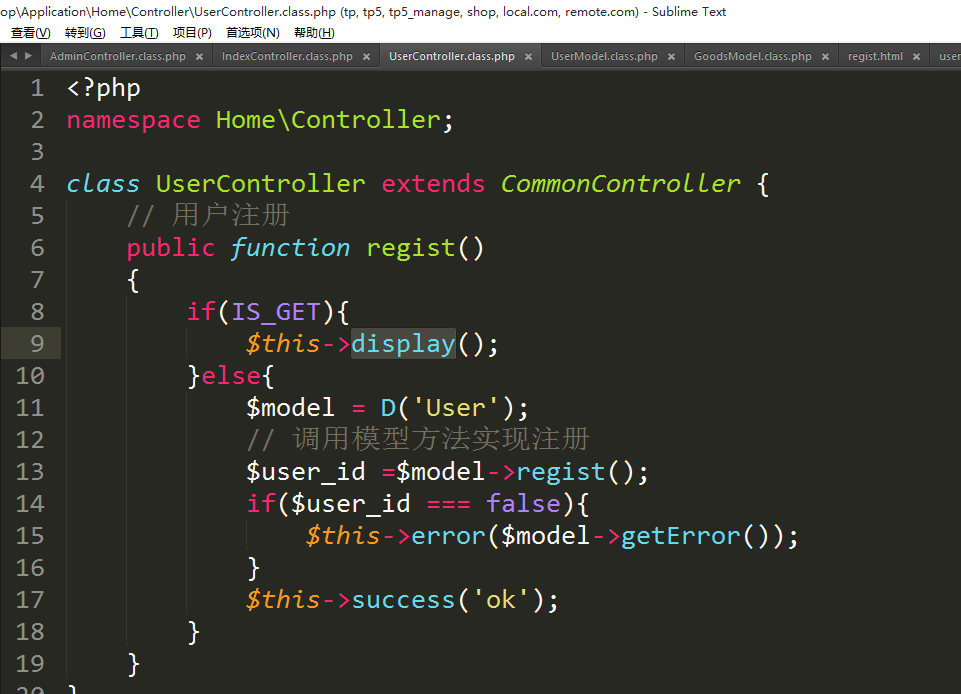
Task: Click line number 13 in the gutter
Action: click(x=30, y=472)
